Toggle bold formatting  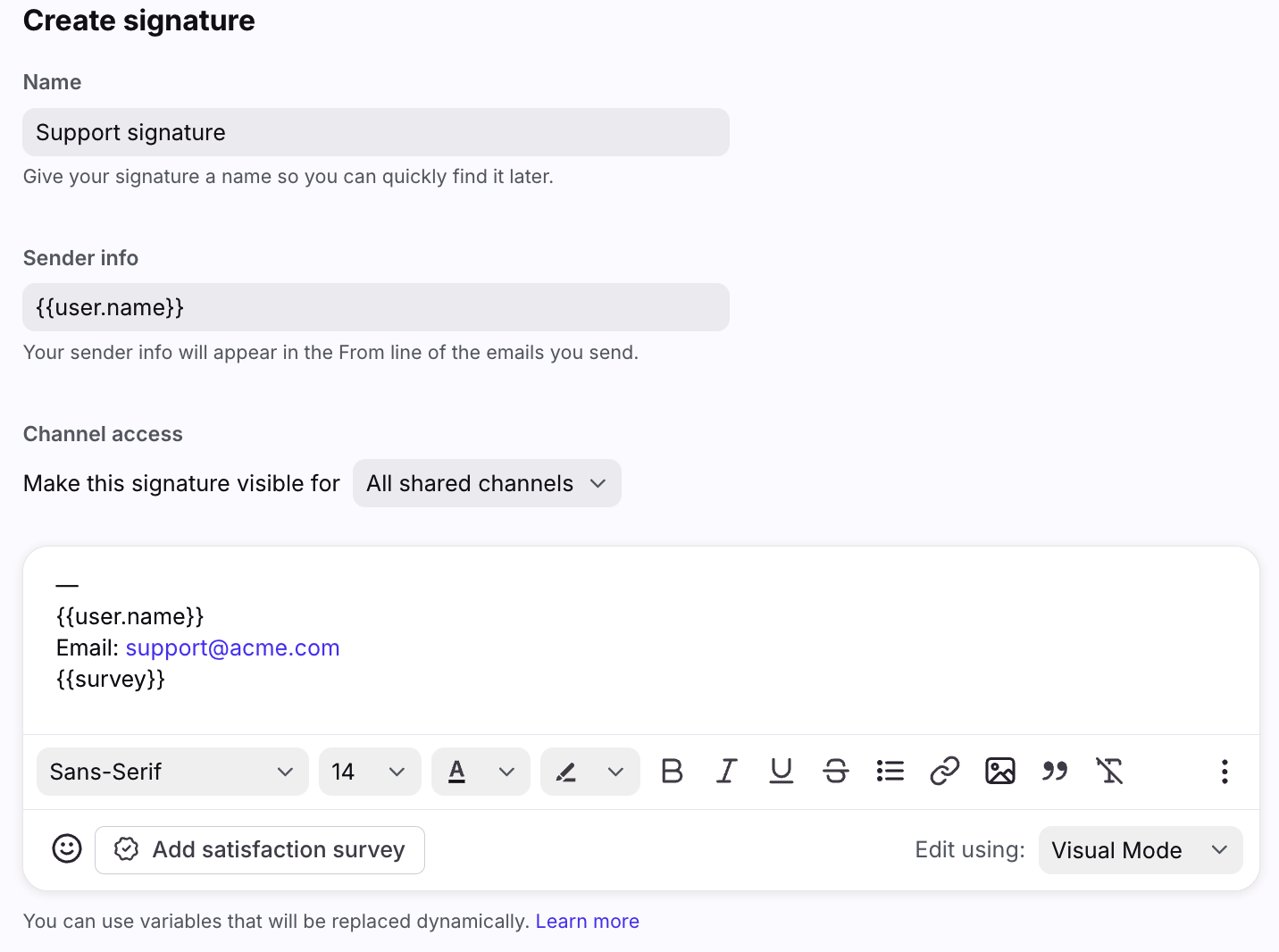tap(672, 771)
